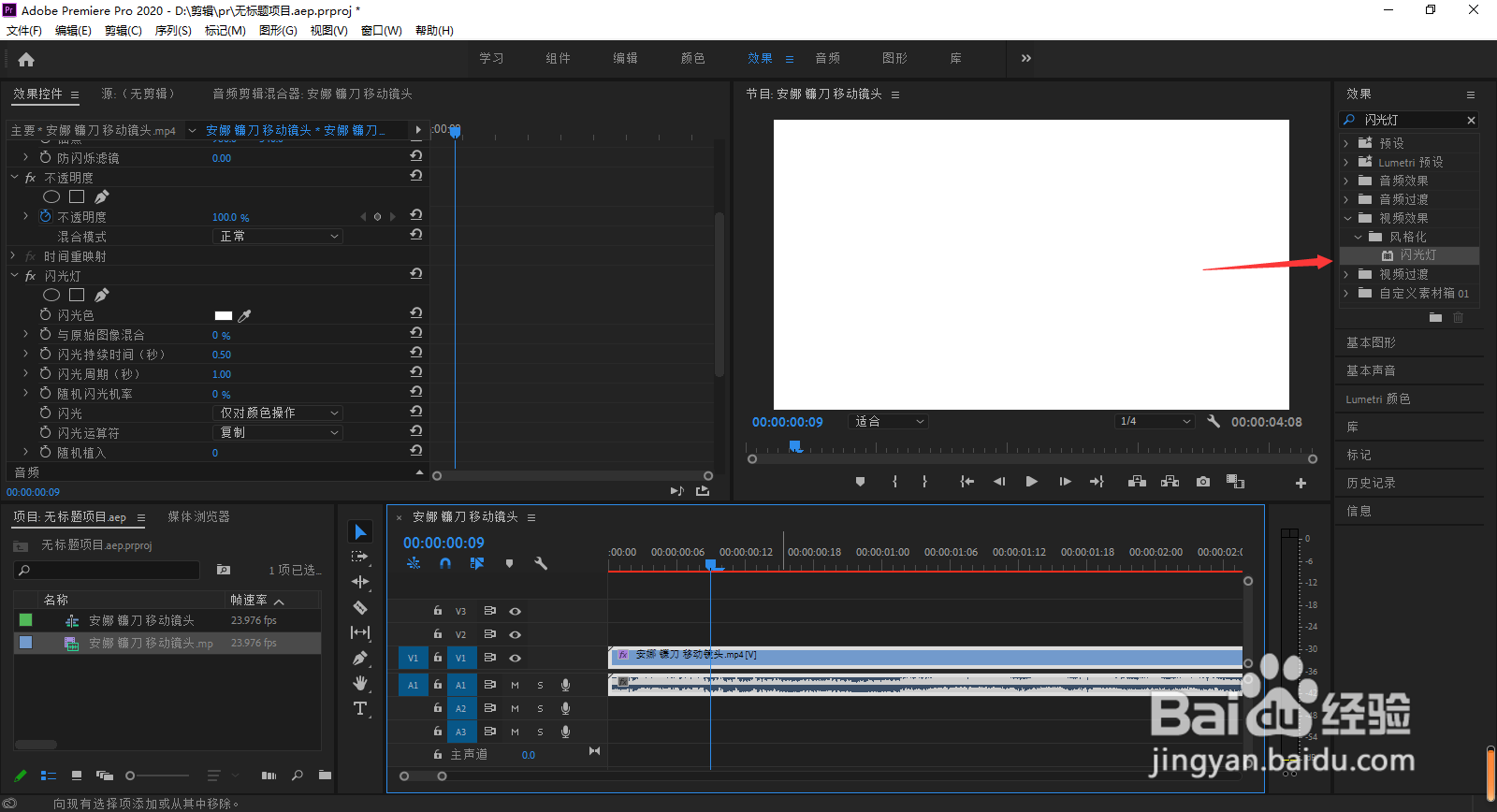Toggle stopwatch animation for 不透明度
The width and height of the screenshot is (1497, 812).
click(45, 216)
